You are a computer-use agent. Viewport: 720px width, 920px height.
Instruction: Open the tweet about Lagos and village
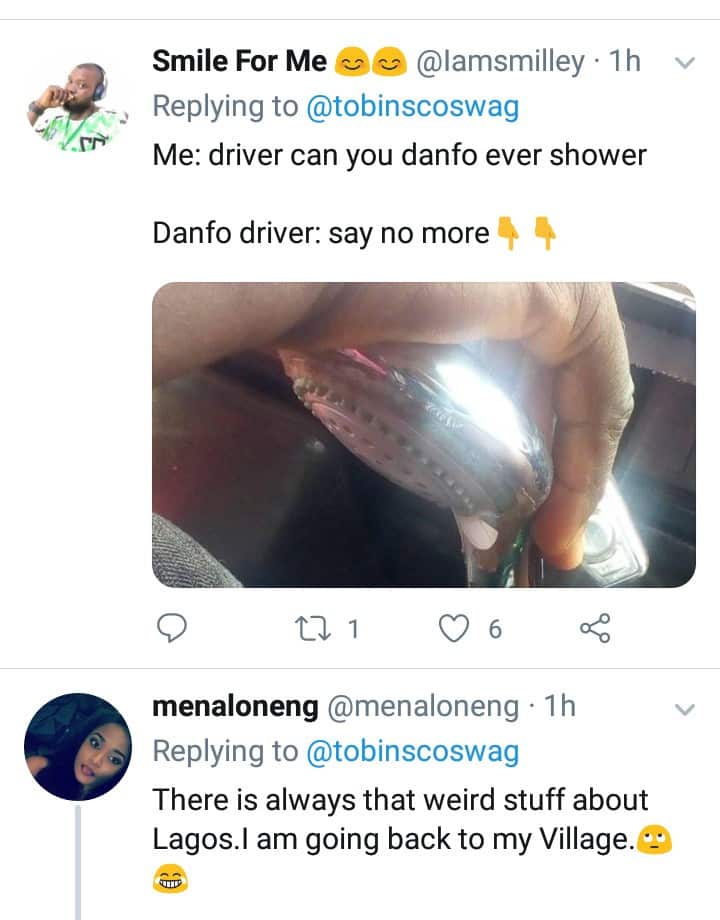click(x=400, y=820)
